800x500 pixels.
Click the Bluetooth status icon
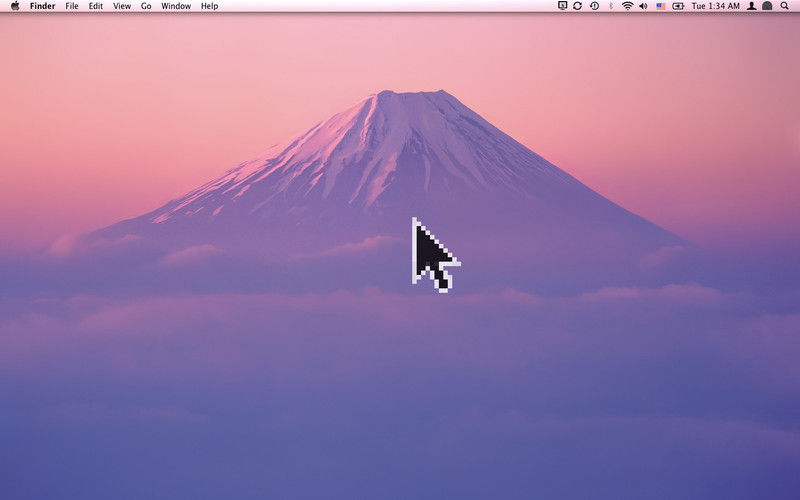(611, 6)
